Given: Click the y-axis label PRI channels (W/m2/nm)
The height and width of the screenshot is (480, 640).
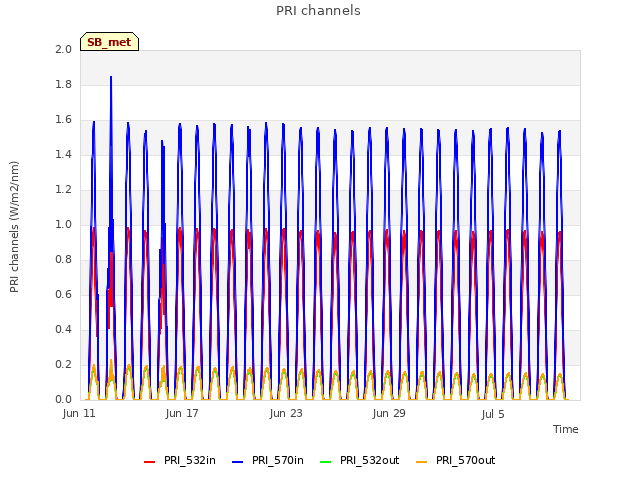Looking at the screenshot, I should pyautogui.click(x=14, y=227).
